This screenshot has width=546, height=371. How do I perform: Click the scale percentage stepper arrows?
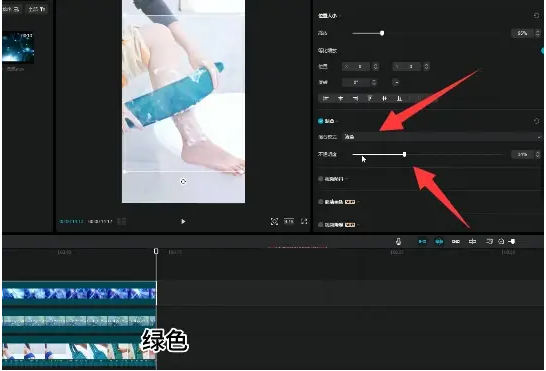538,33
